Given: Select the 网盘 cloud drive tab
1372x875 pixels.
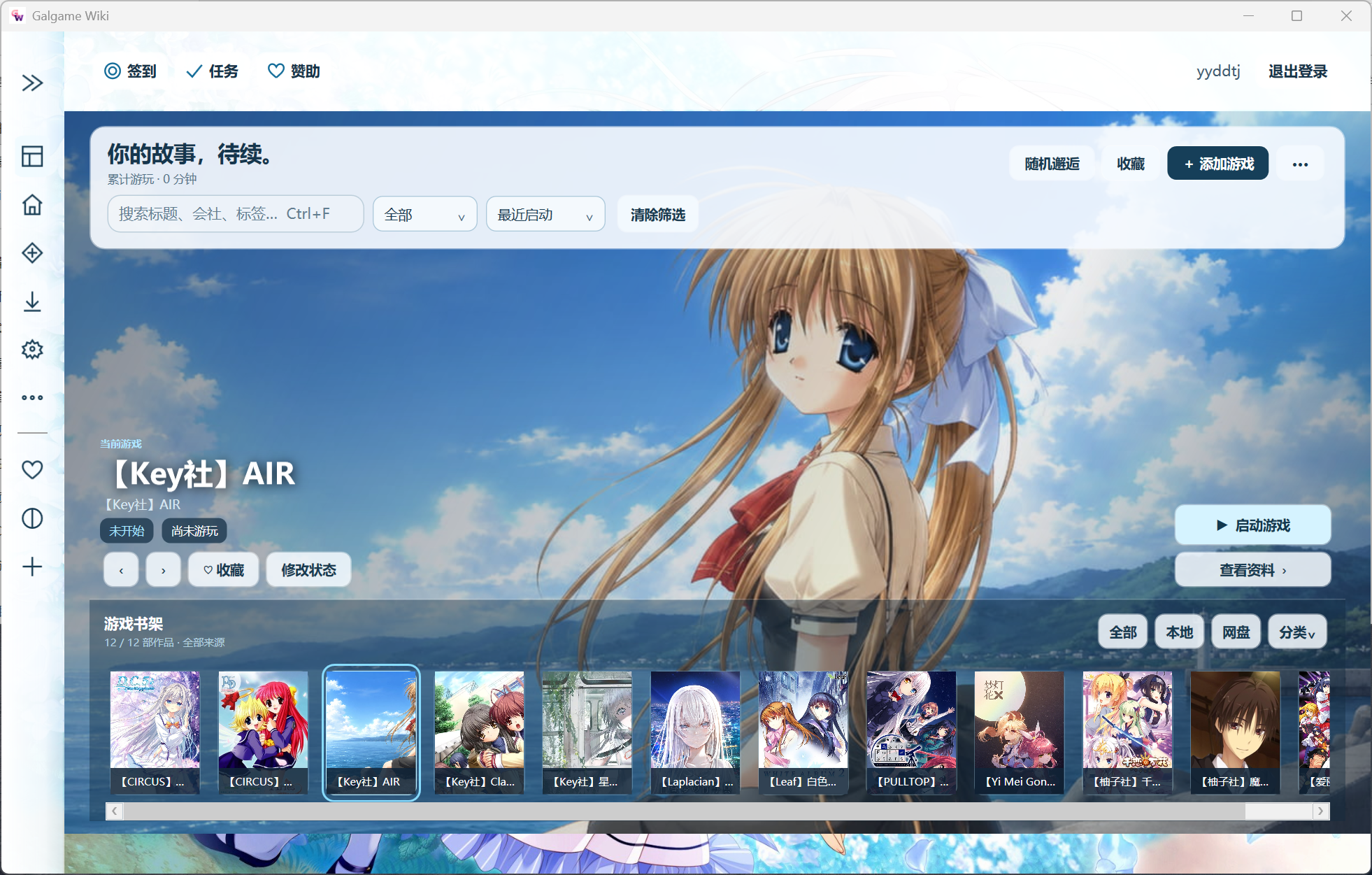Looking at the screenshot, I should [1236, 632].
